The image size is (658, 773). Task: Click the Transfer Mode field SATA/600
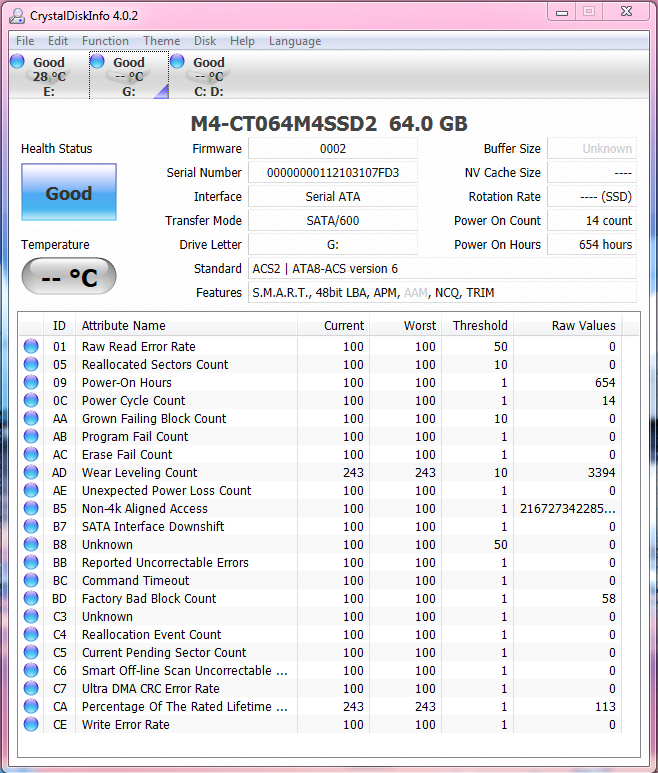click(x=333, y=220)
